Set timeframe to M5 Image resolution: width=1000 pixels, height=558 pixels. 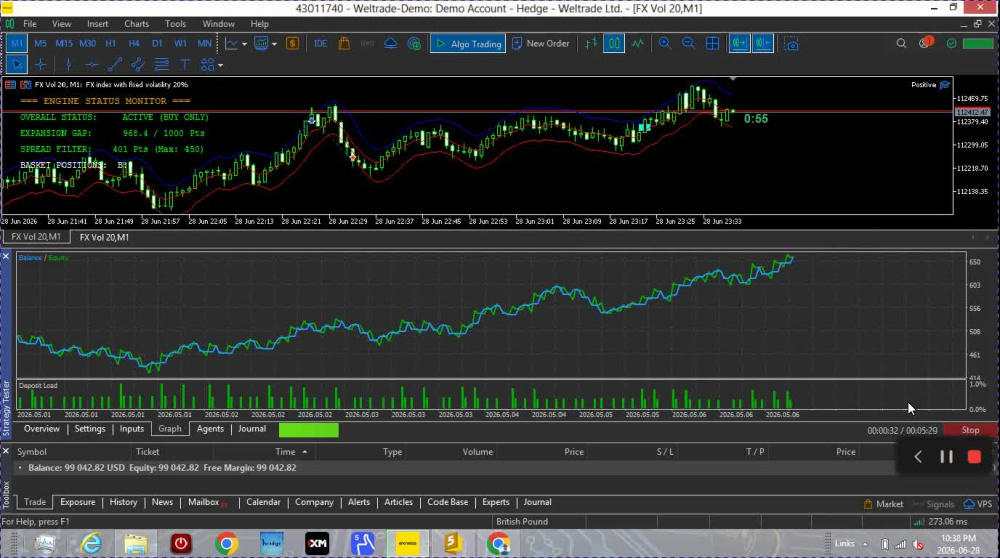(x=40, y=43)
